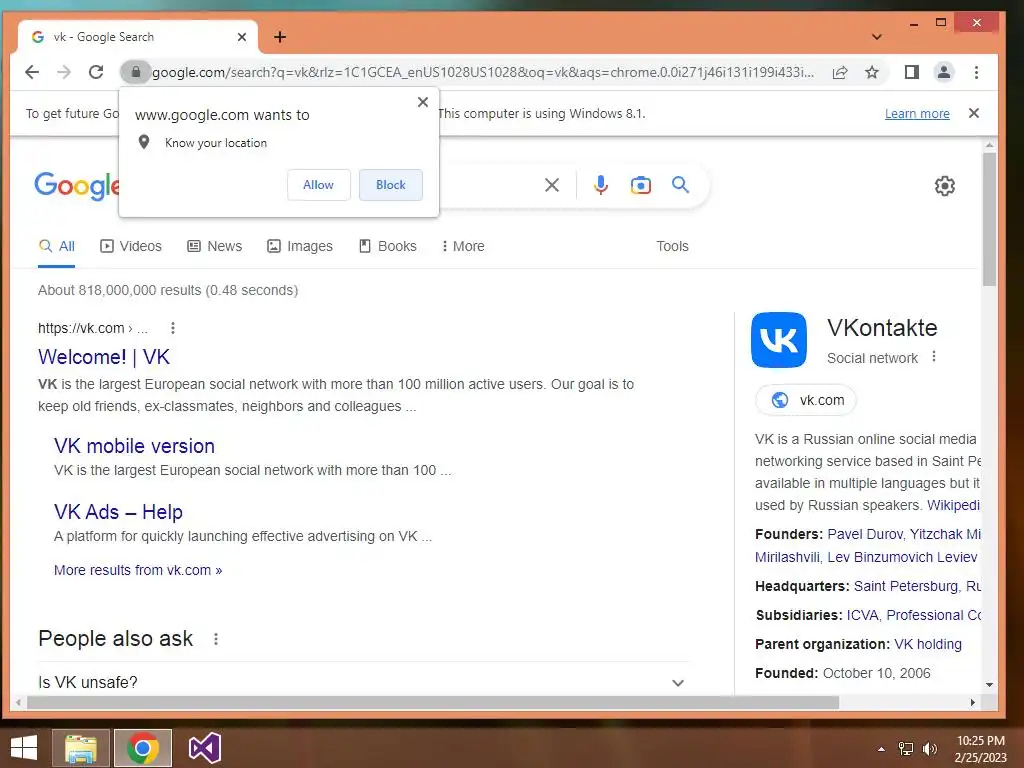Screen dimensions: 1024x768
Task: Open a new tab with the plus button
Action: [280, 37]
